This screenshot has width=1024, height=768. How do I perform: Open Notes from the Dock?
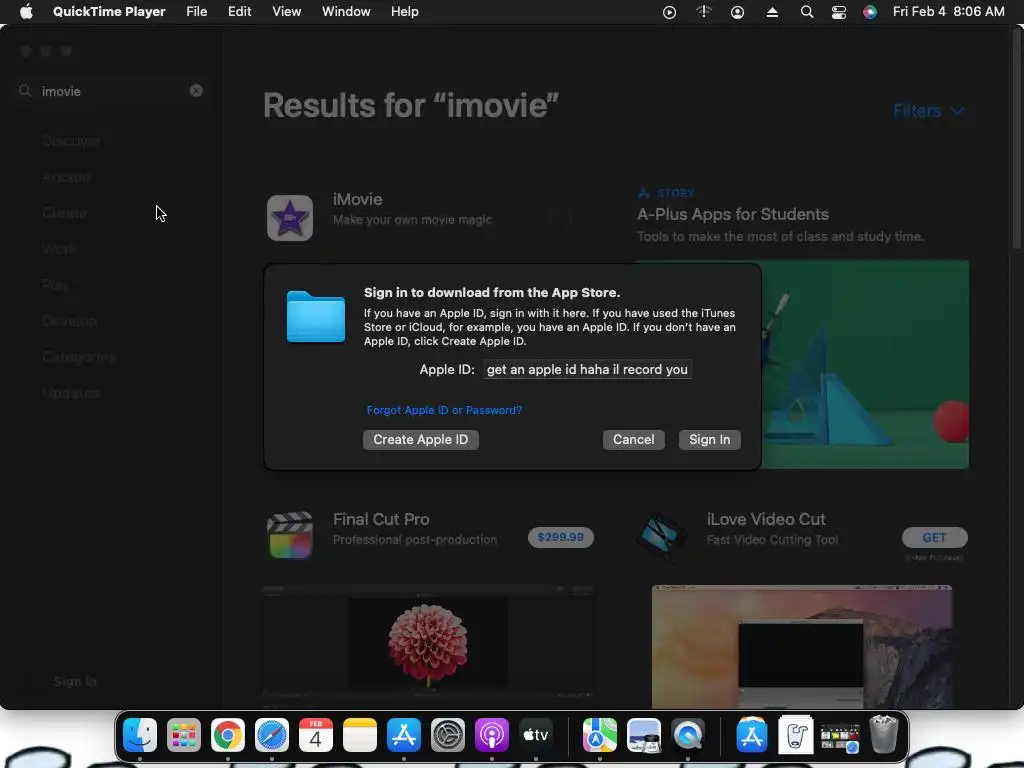[360, 735]
